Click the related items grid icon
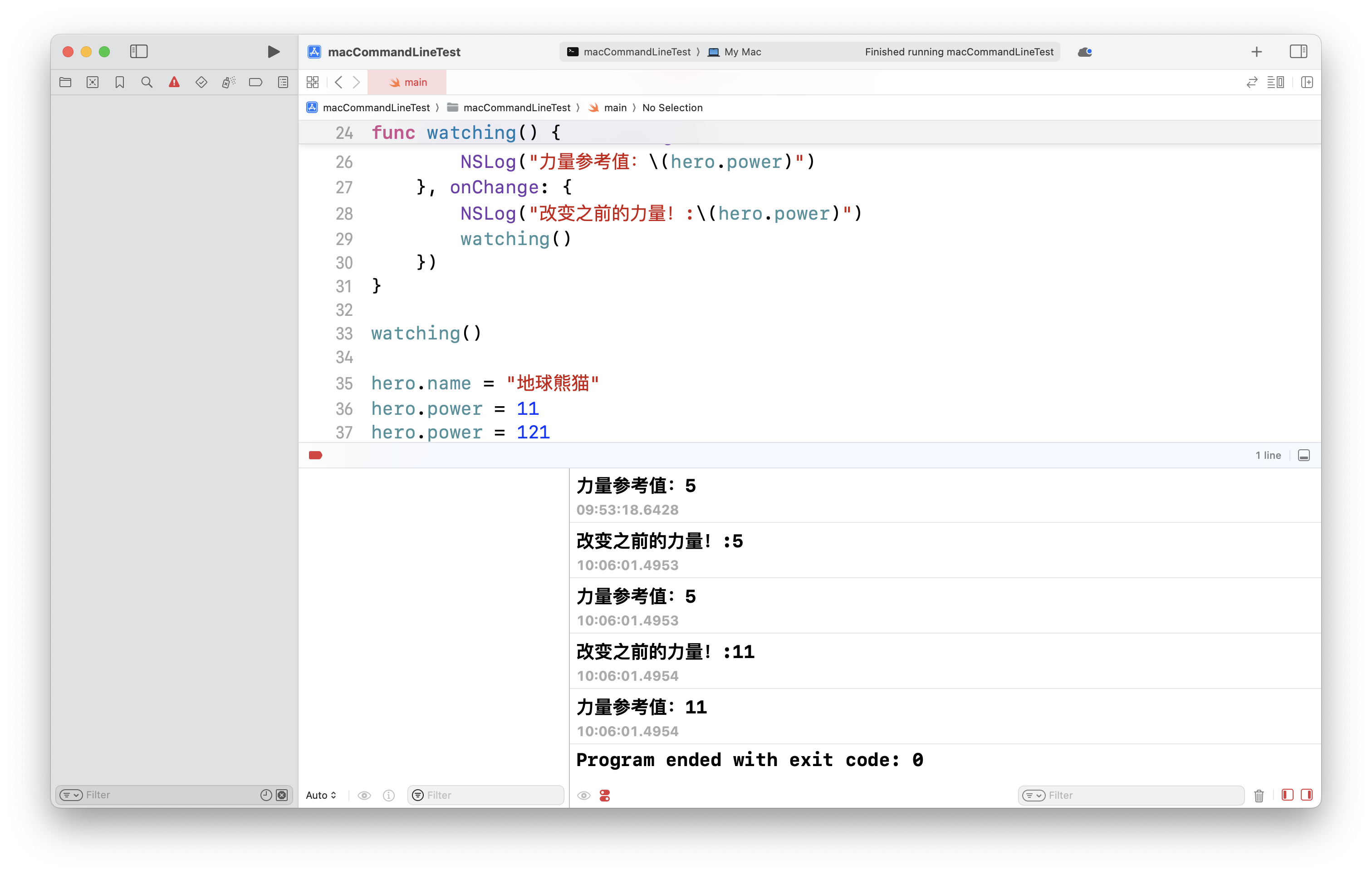Image resolution: width=1372 pixels, height=875 pixels. tap(312, 83)
